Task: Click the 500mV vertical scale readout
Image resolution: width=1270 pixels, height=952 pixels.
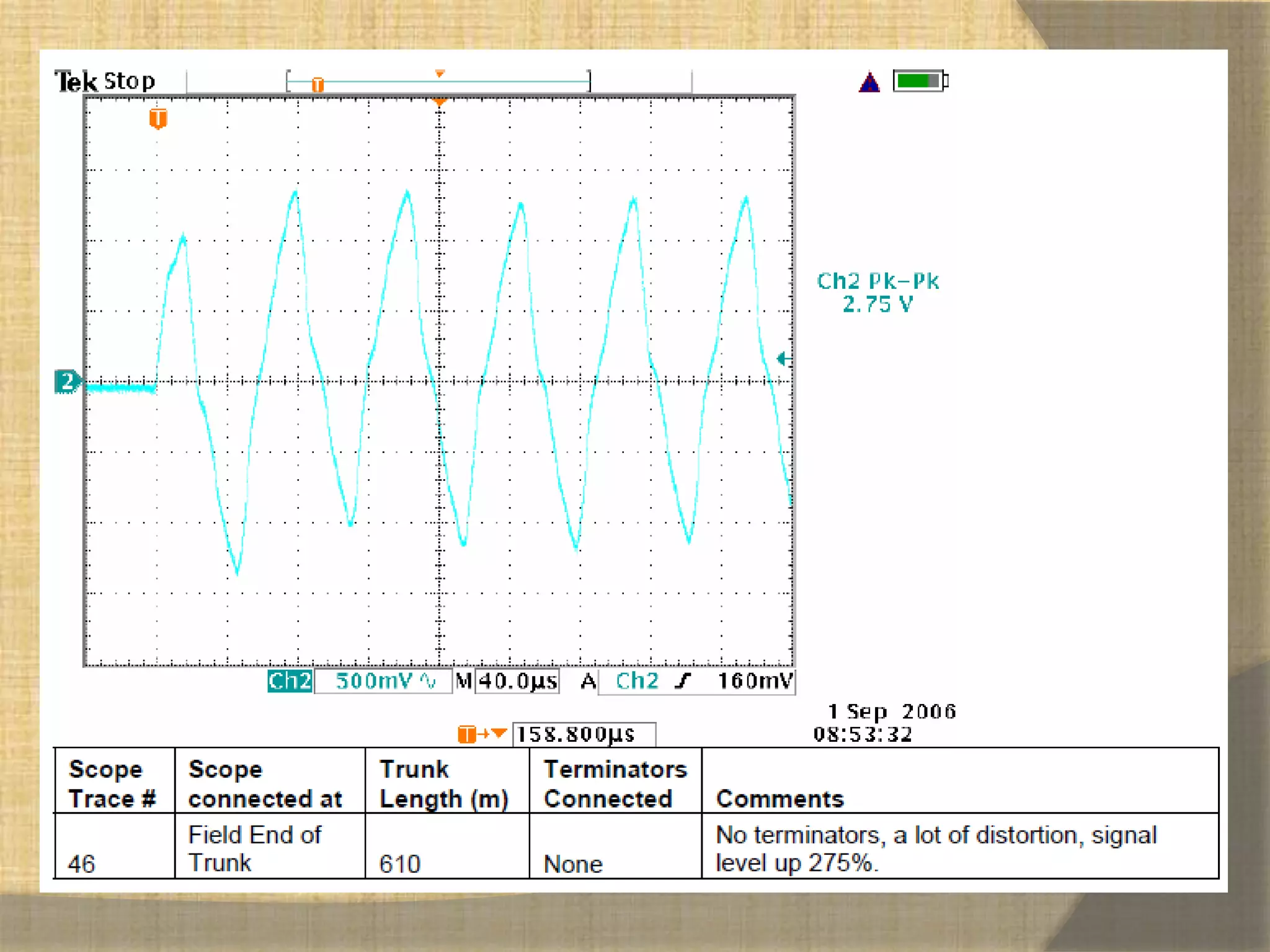Action: tap(373, 681)
